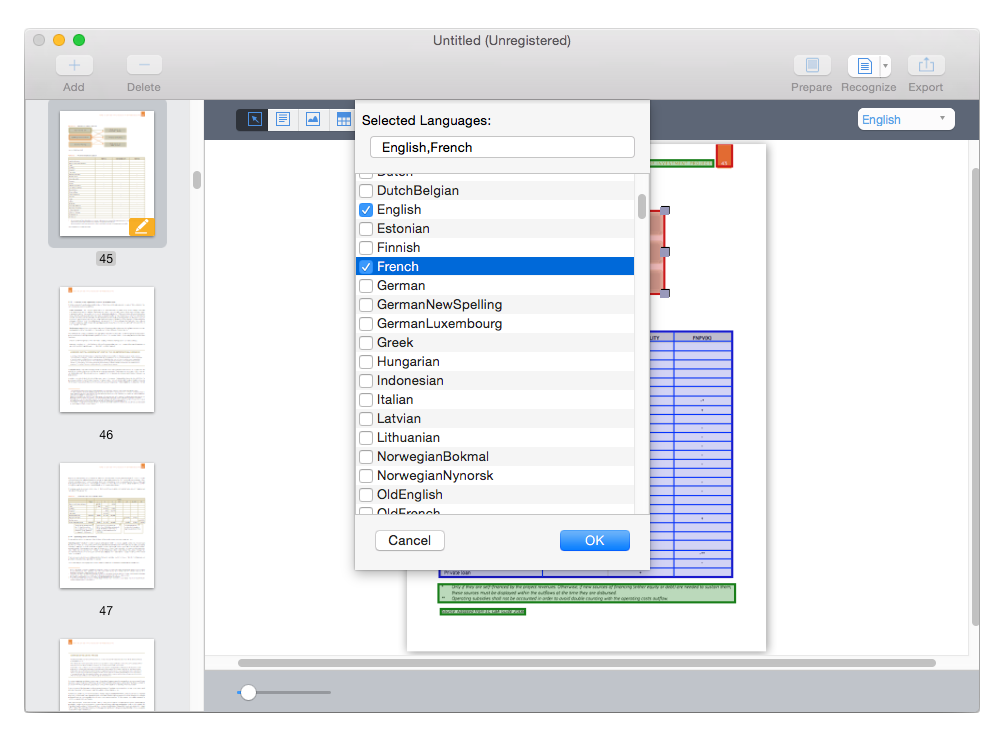Open the Recognize dropdown arrow
1004x733 pixels.
pyautogui.click(x=886, y=65)
